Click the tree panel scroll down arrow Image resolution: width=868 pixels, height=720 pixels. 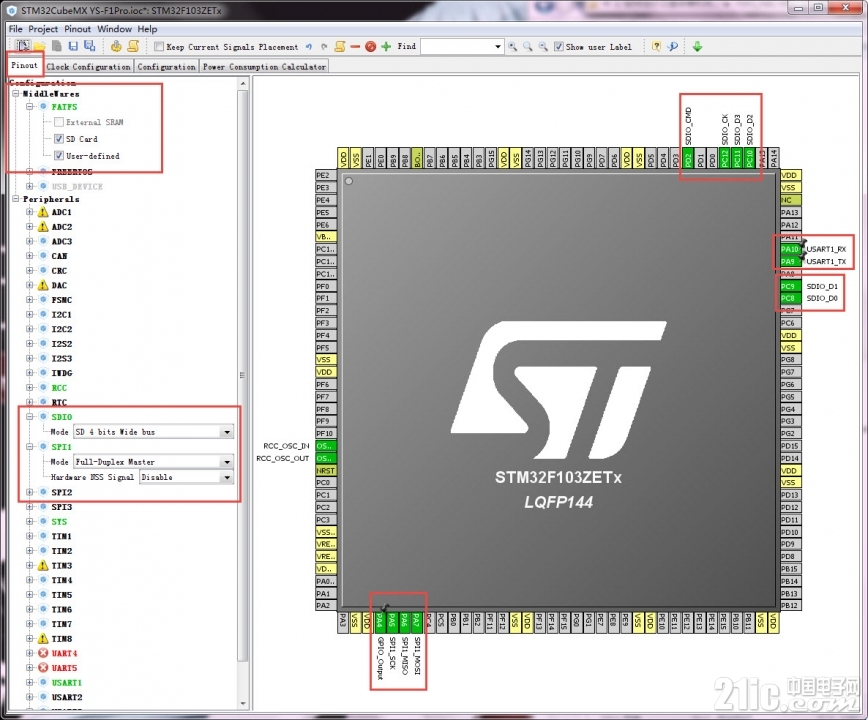click(x=242, y=703)
